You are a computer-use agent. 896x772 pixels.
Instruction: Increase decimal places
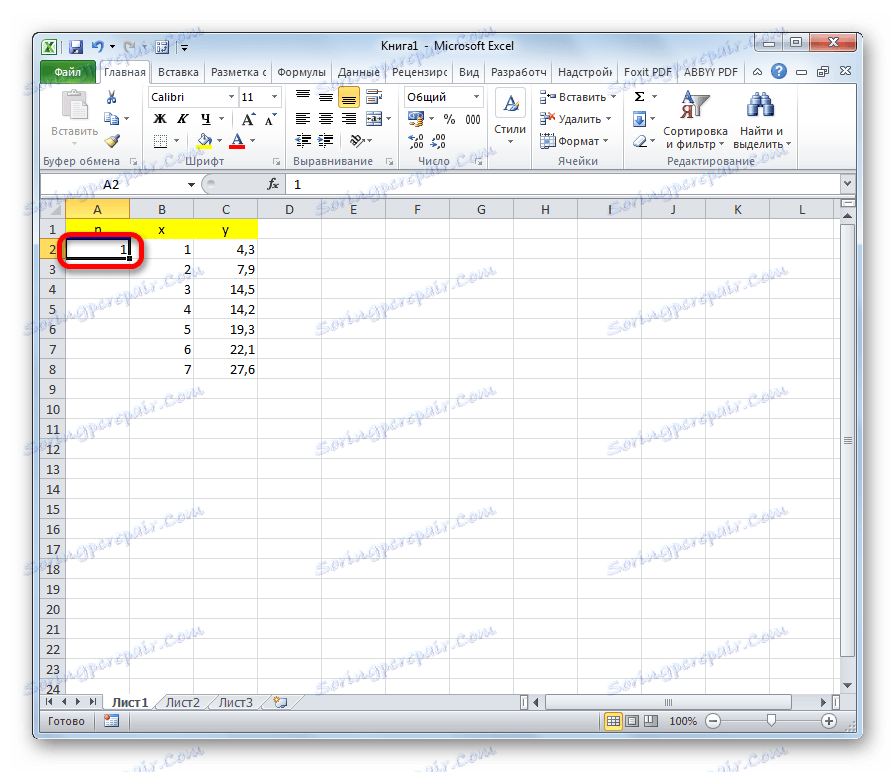click(416, 141)
